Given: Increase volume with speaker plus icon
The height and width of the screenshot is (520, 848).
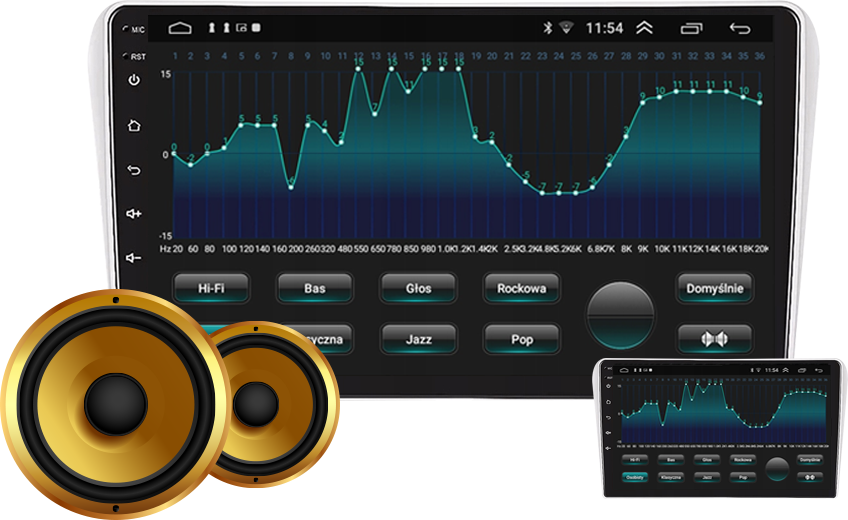Looking at the screenshot, I should pos(134,214).
